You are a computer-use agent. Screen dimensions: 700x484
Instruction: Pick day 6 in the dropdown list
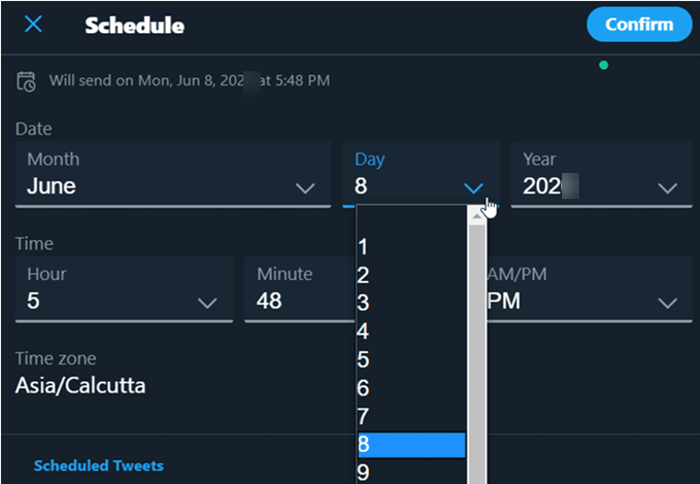pos(411,388)
